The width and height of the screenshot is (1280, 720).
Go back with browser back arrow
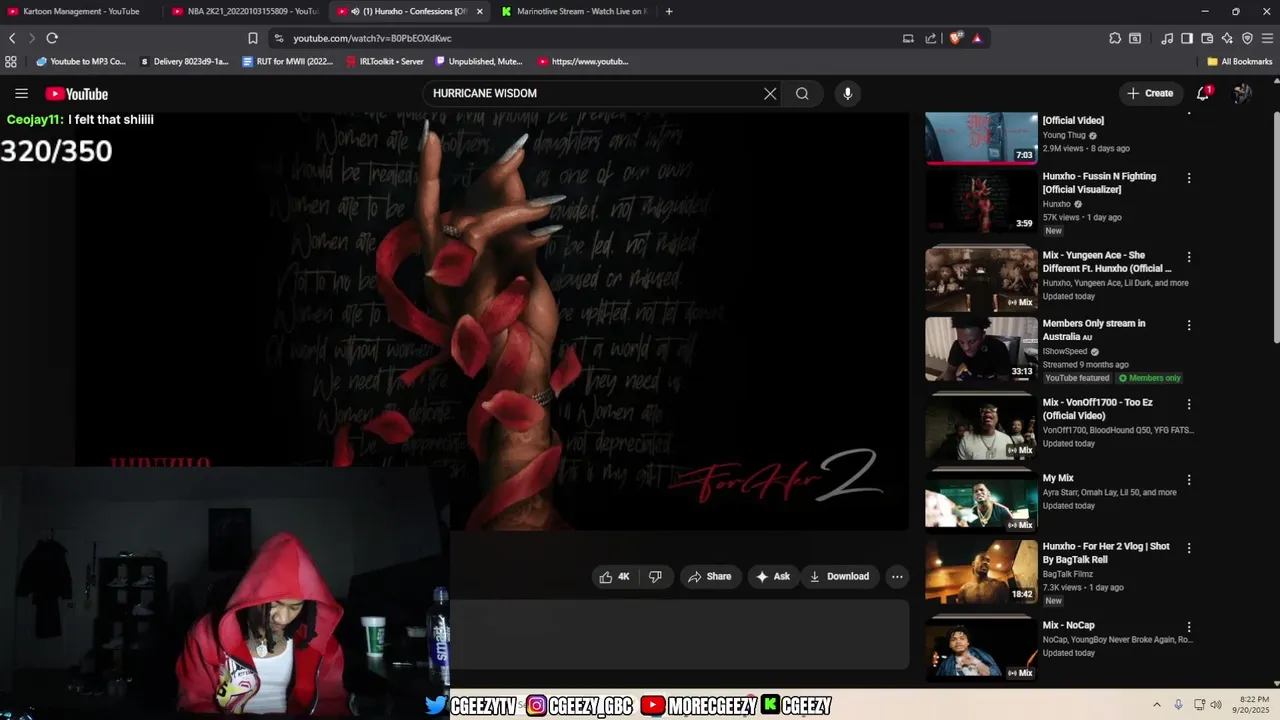(12, 38)
